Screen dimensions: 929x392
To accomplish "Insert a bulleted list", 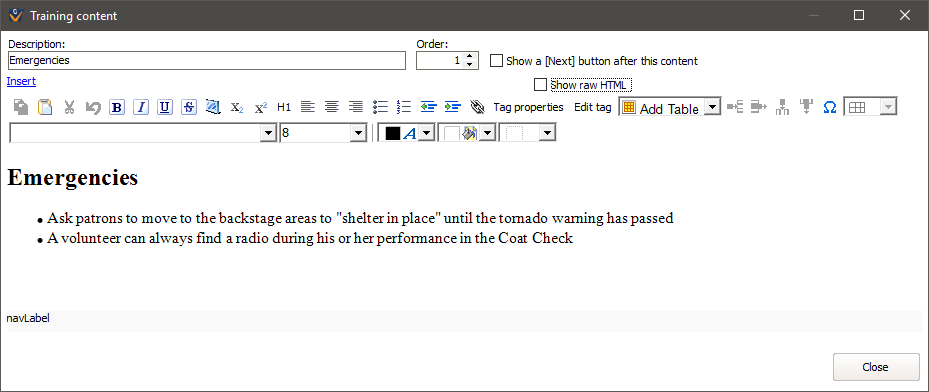I will tap(380, 107).
